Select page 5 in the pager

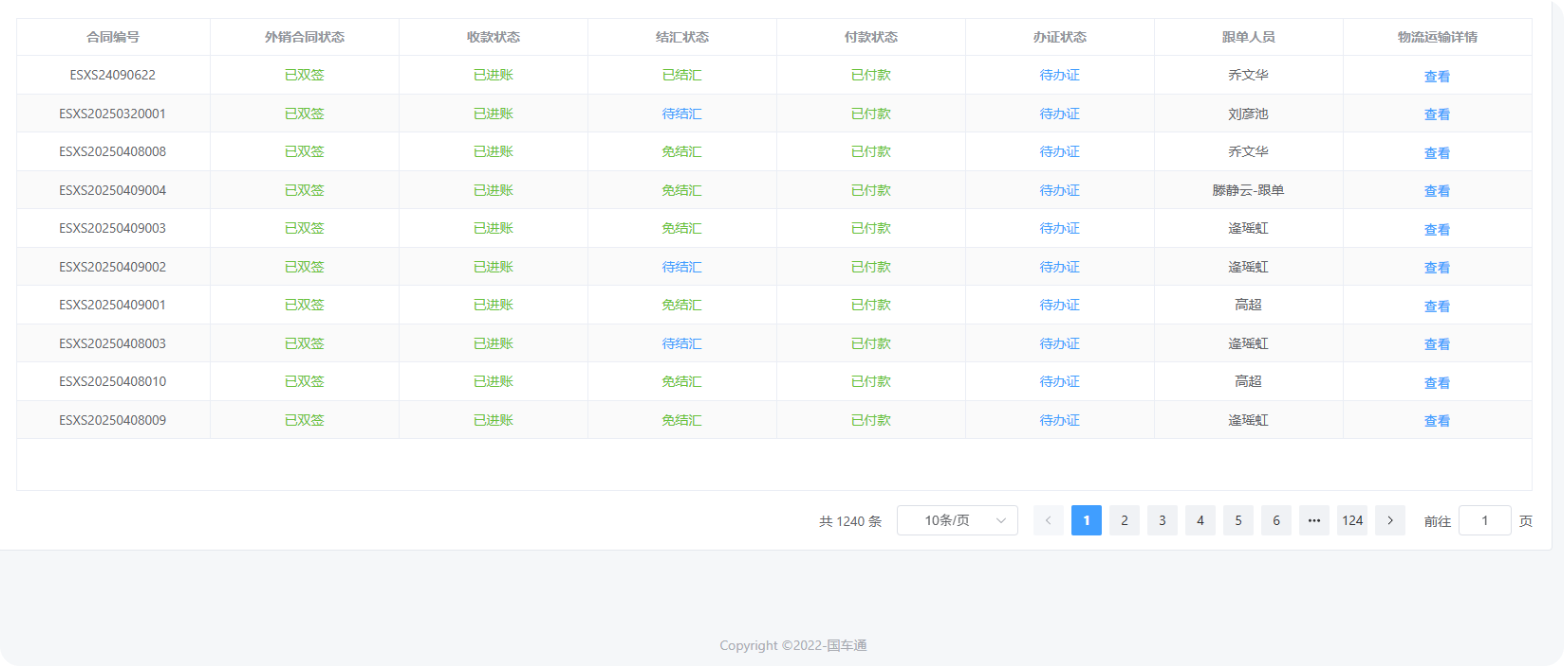tap(1238, 520)
